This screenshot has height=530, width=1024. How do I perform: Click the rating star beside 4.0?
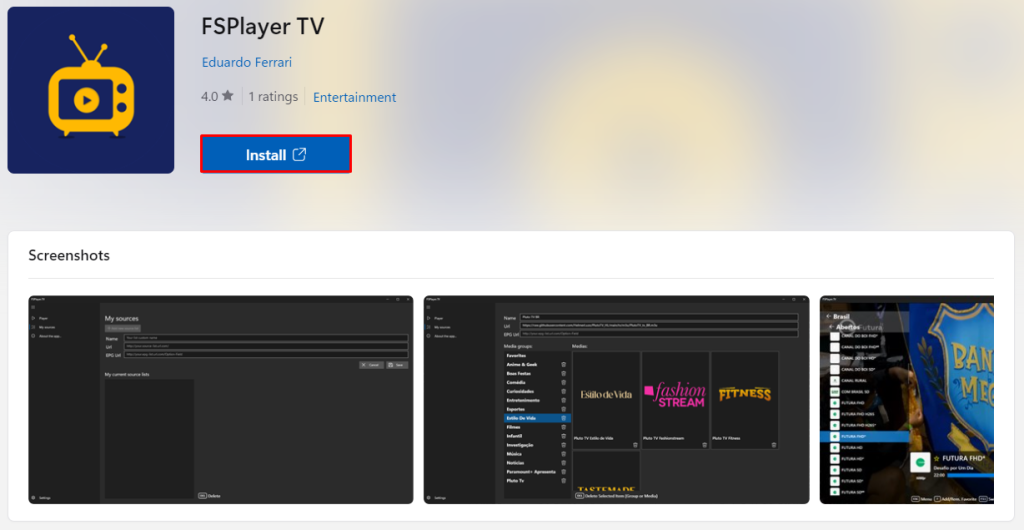tap(228, 97)
